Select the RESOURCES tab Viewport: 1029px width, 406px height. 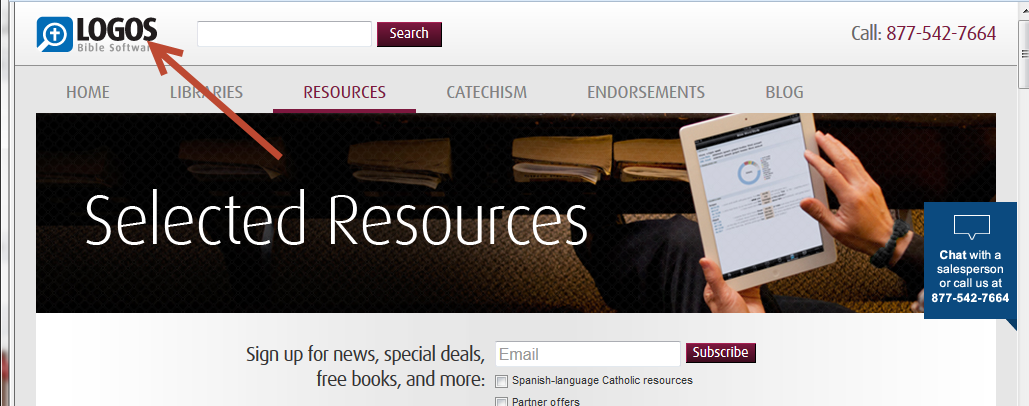345,92
